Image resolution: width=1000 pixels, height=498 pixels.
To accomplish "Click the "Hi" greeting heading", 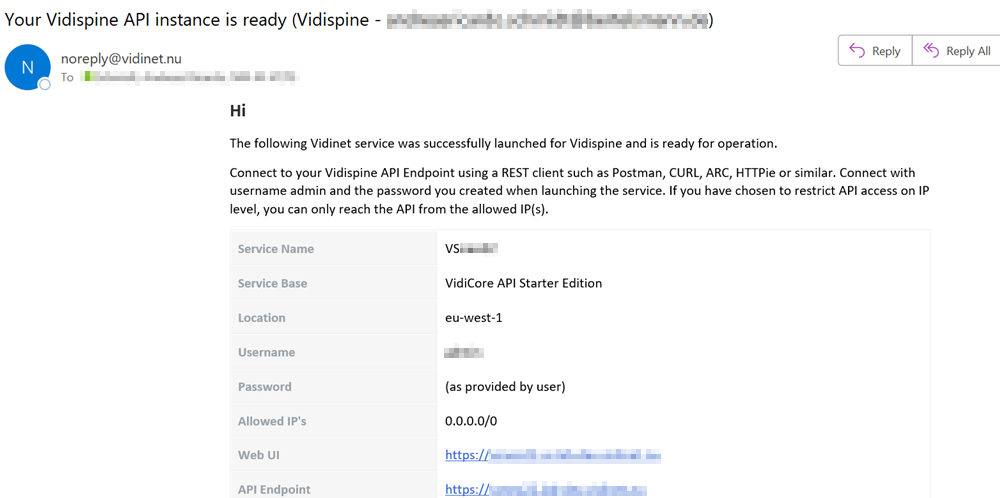I will pyautogui.click(x=238, y=111).
